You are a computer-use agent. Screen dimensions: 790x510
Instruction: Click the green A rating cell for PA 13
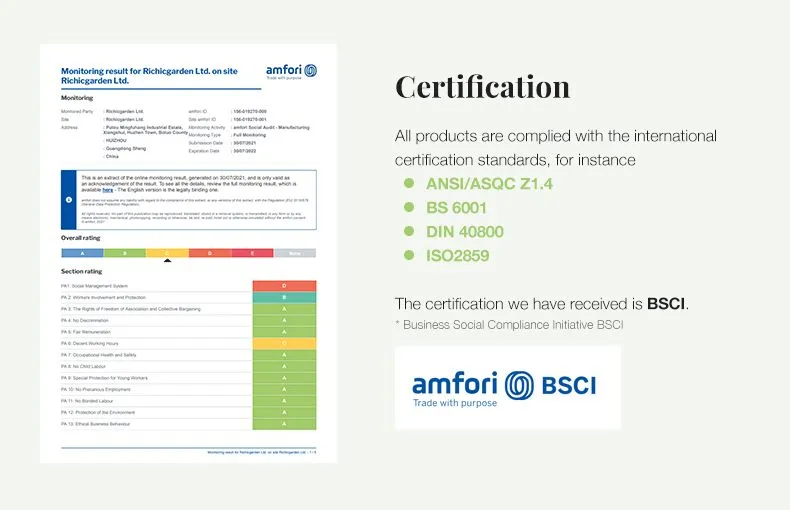[284, 424]
